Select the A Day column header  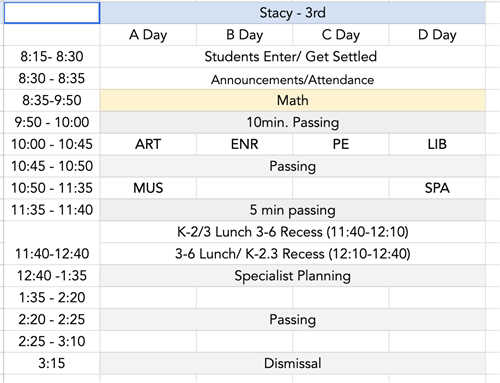coord(148,35)
